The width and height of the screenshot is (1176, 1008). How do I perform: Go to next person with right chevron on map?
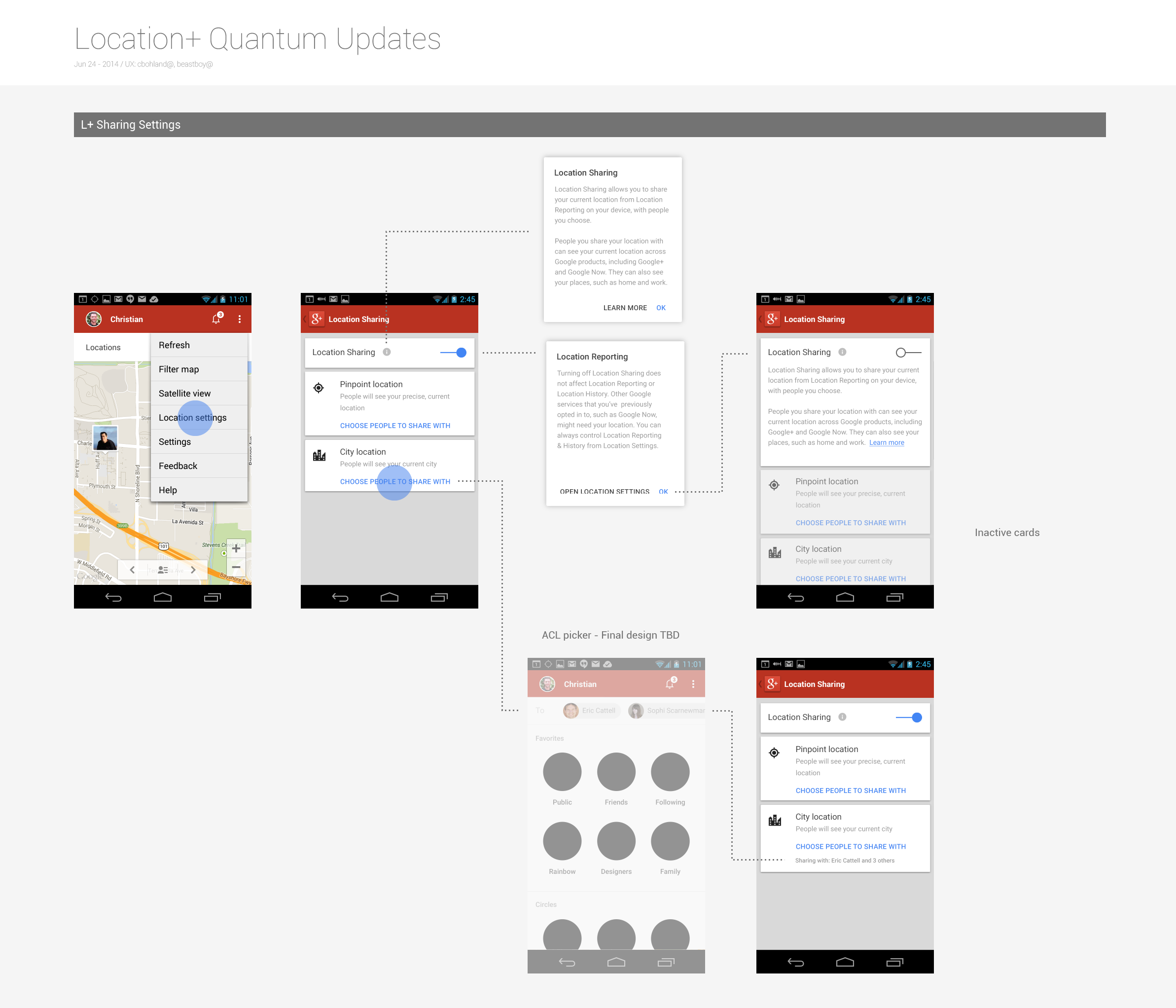pyautogui.click(x=193, y=570)
